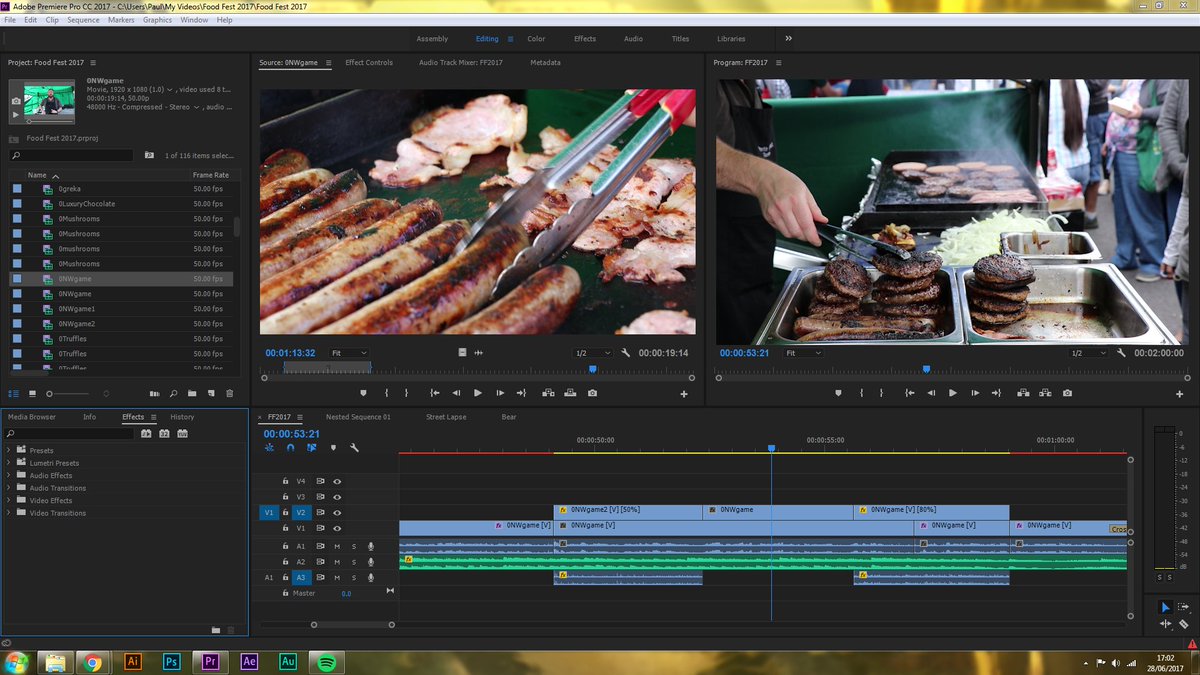Click Lift button in Program monitor
The image size is (1200, 675).
point(1021,393)
